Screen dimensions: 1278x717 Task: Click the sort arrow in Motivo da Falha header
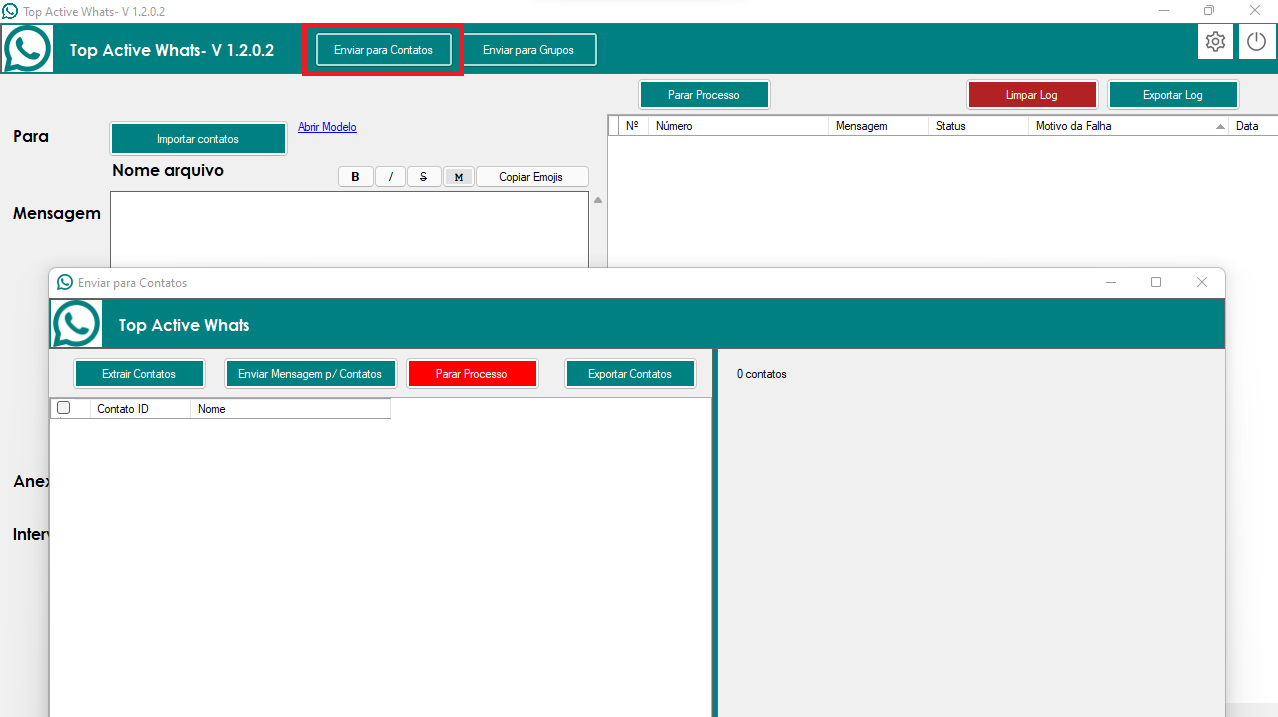pos(1220,127)
